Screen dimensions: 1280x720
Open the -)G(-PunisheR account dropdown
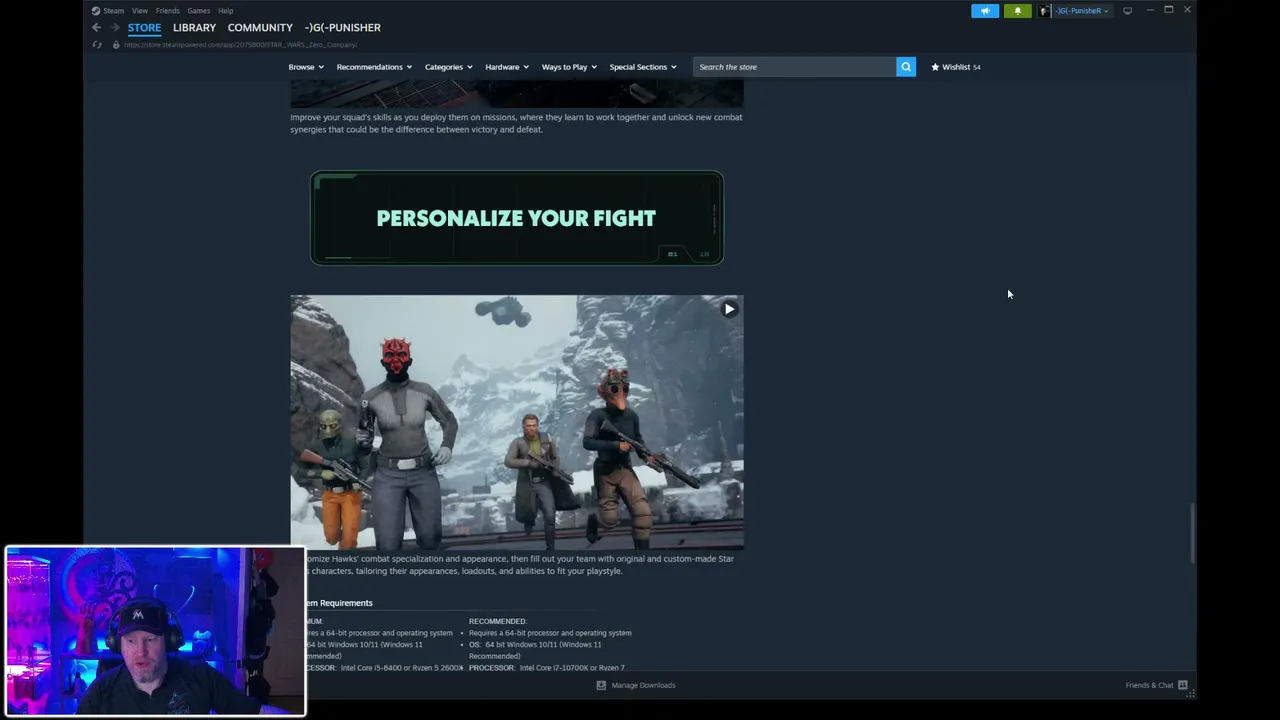point(1082,11)
